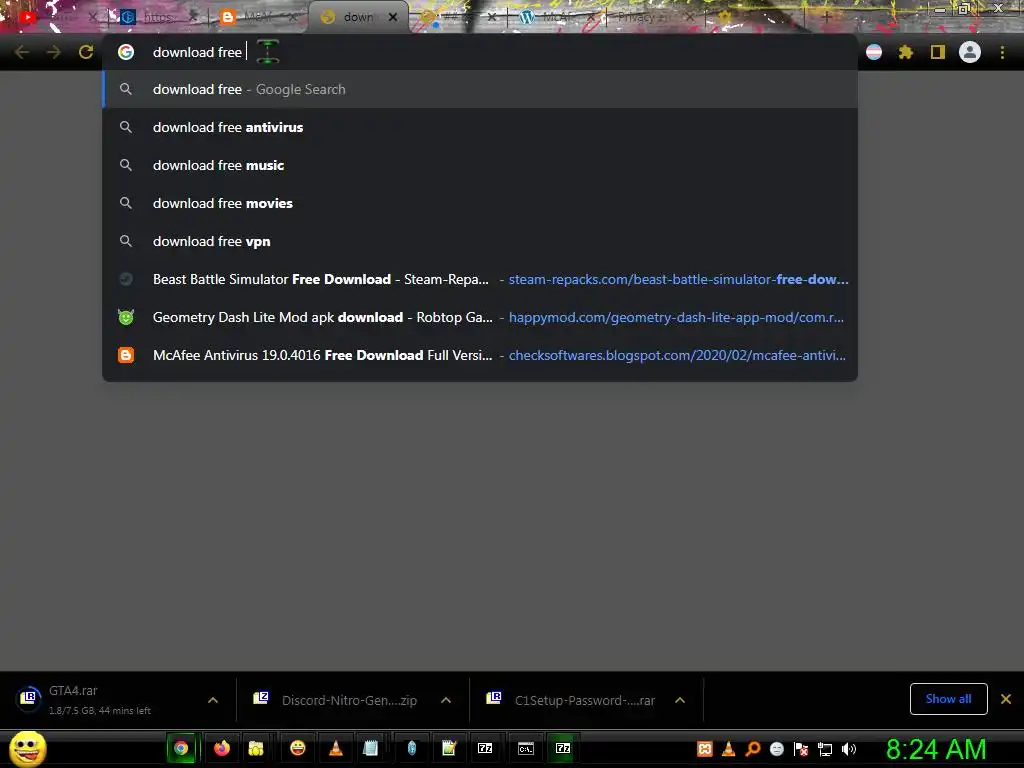Click the highlighted 7-Zip taskbar icon

point(562,748)
